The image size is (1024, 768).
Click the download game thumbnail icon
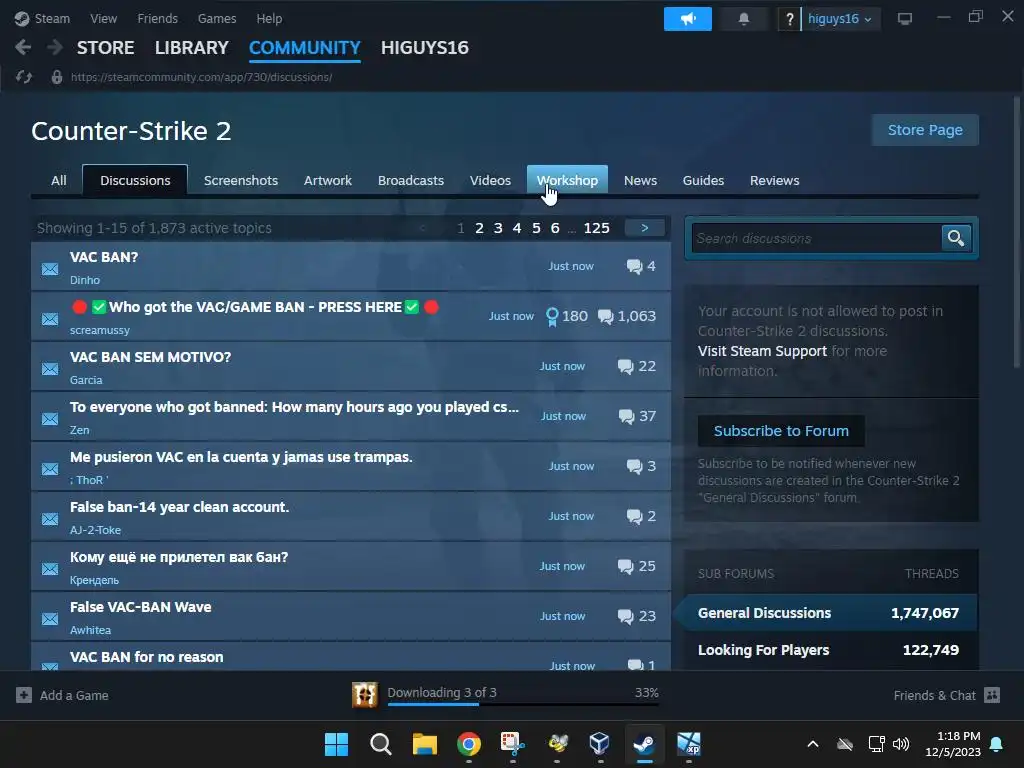coord(364,695)
